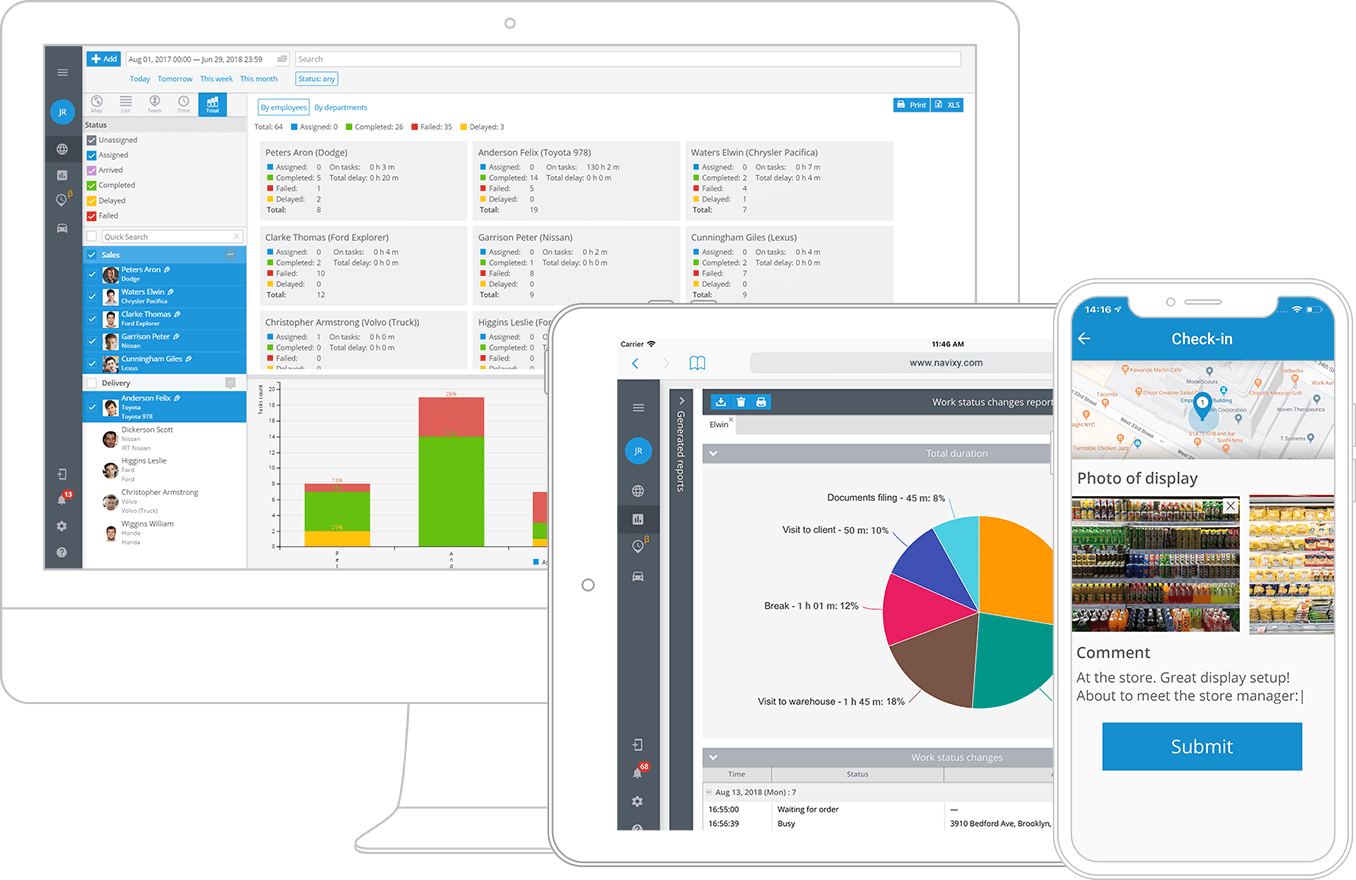Viewport: 1356px width, 880px height.
Task: Open hamburger menu in desktop app sidebar
Action: (x=62, y=72)
